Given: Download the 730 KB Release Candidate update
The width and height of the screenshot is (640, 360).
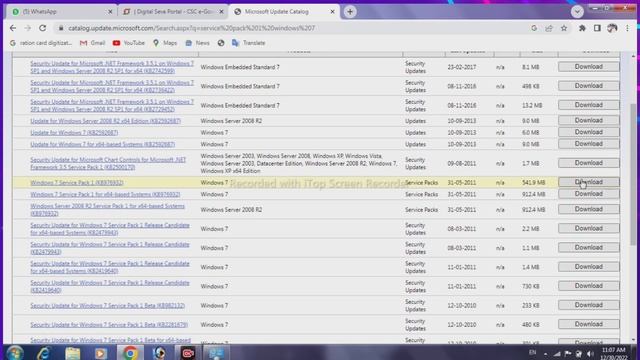Looking at the screenshot, I should (589, 286).
